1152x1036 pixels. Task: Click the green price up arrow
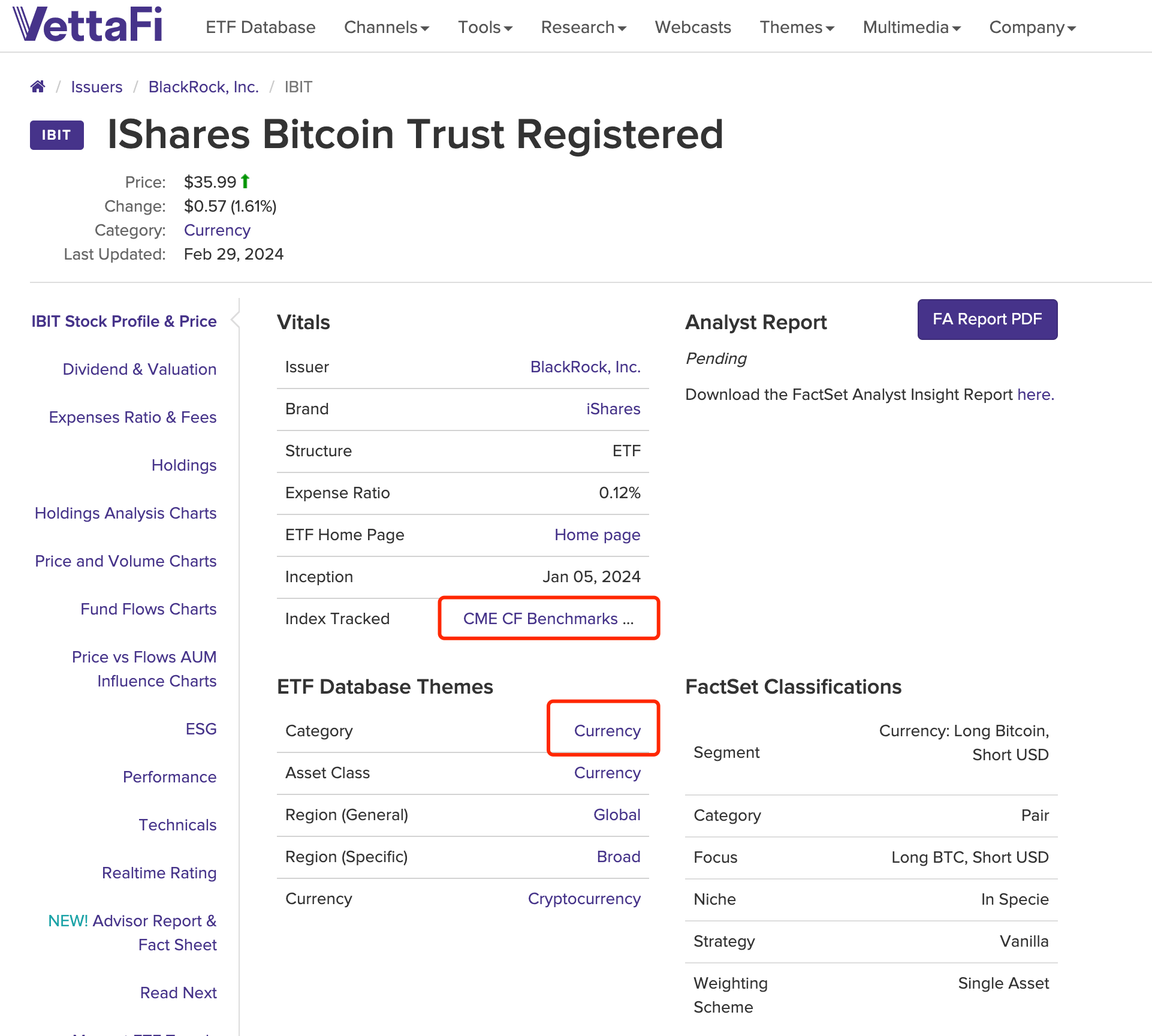(245, 181)
